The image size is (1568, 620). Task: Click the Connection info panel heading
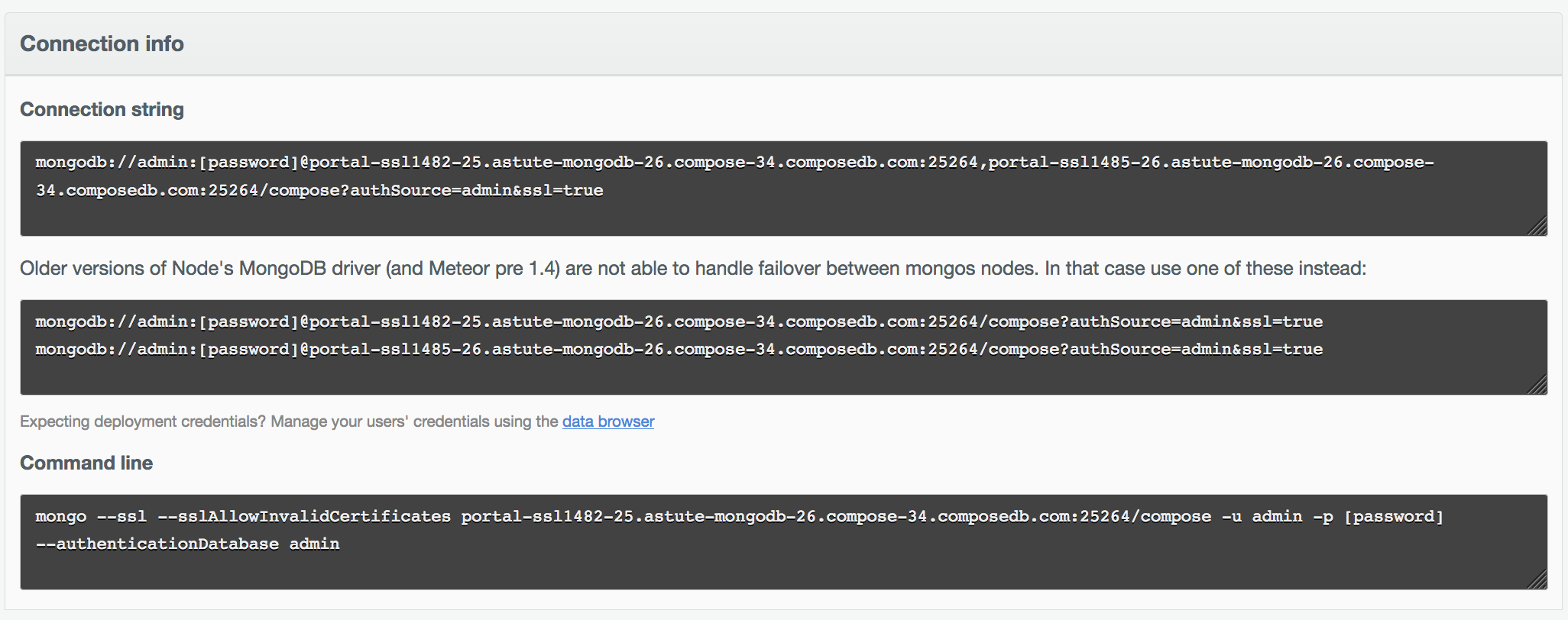tap(102, 44)
